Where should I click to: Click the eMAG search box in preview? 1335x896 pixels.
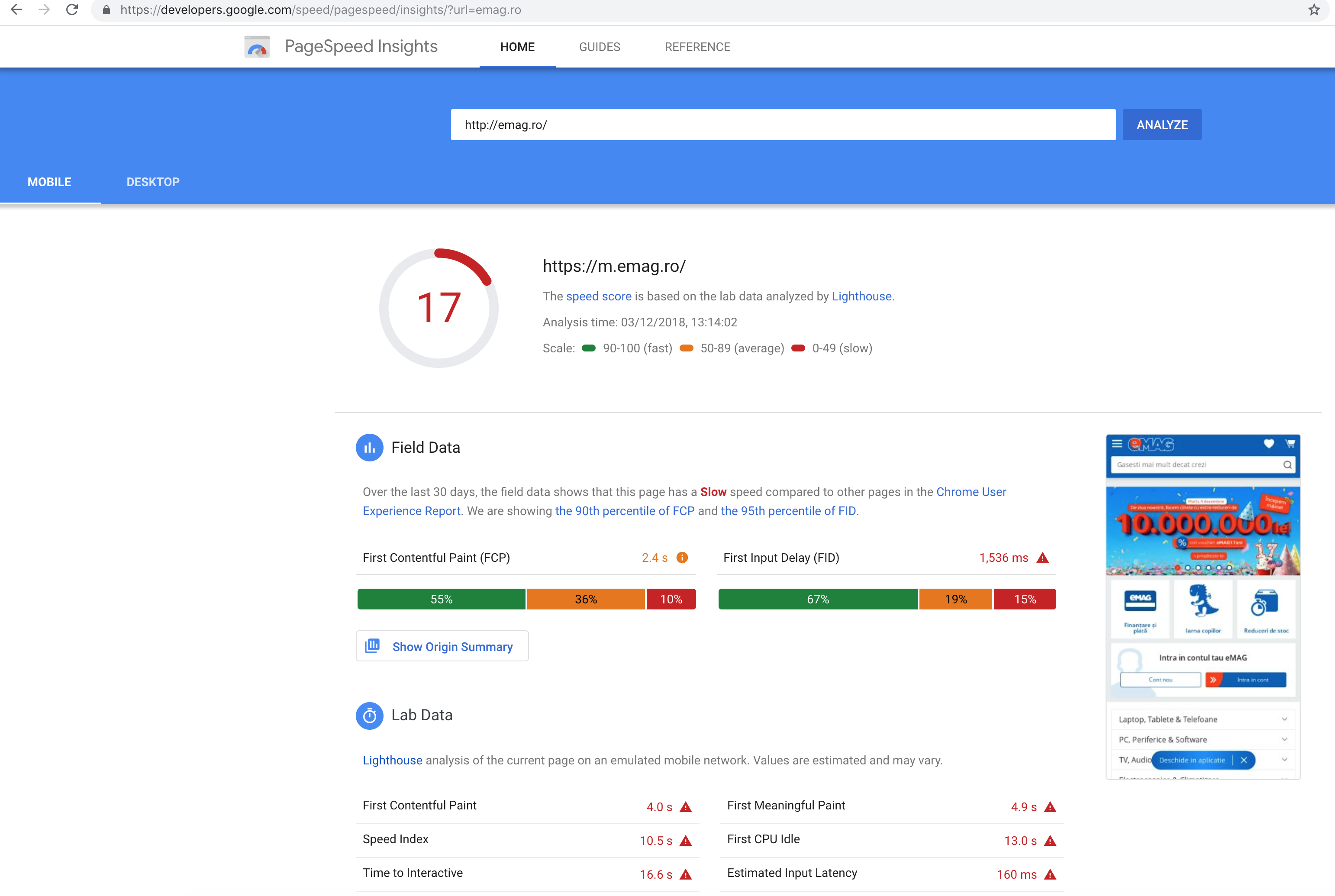coord(1203,464)
